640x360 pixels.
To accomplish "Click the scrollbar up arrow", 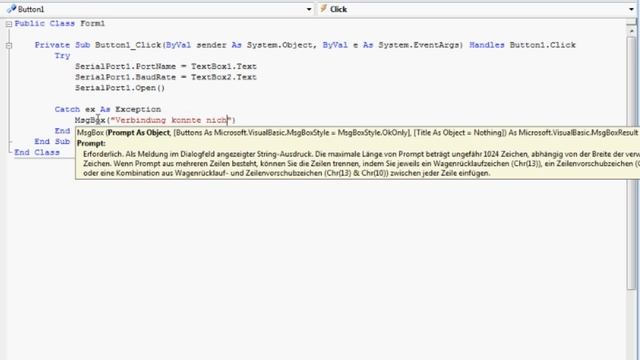I will tap(631, 30).
